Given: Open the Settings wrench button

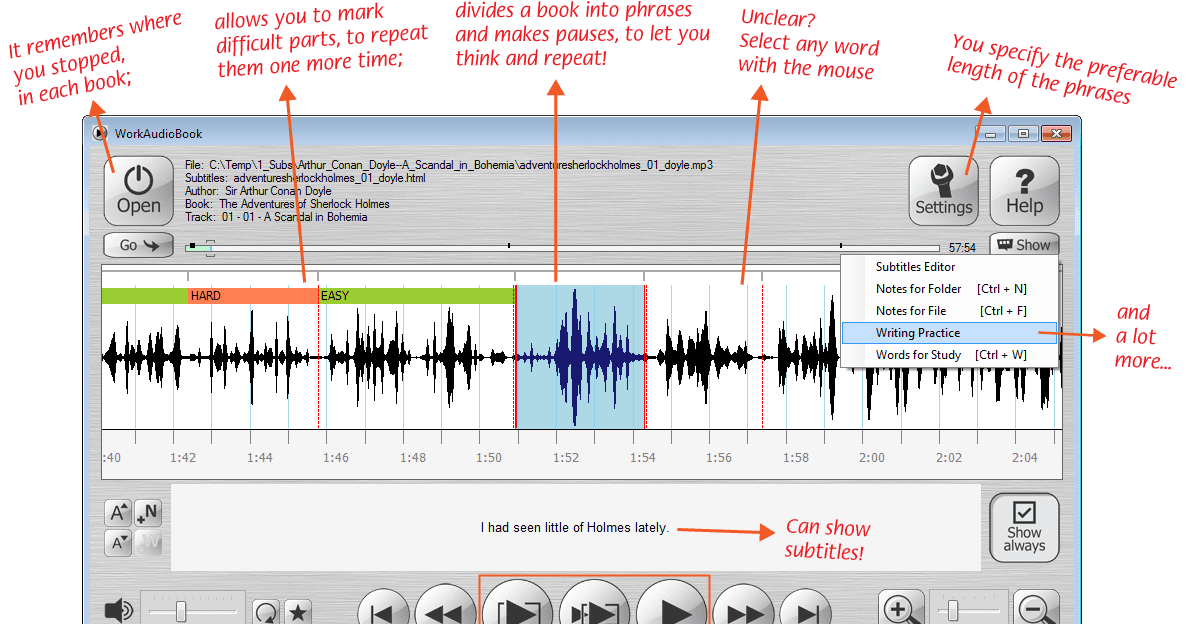Looking at the screenshot, I should tap(943, 191).
